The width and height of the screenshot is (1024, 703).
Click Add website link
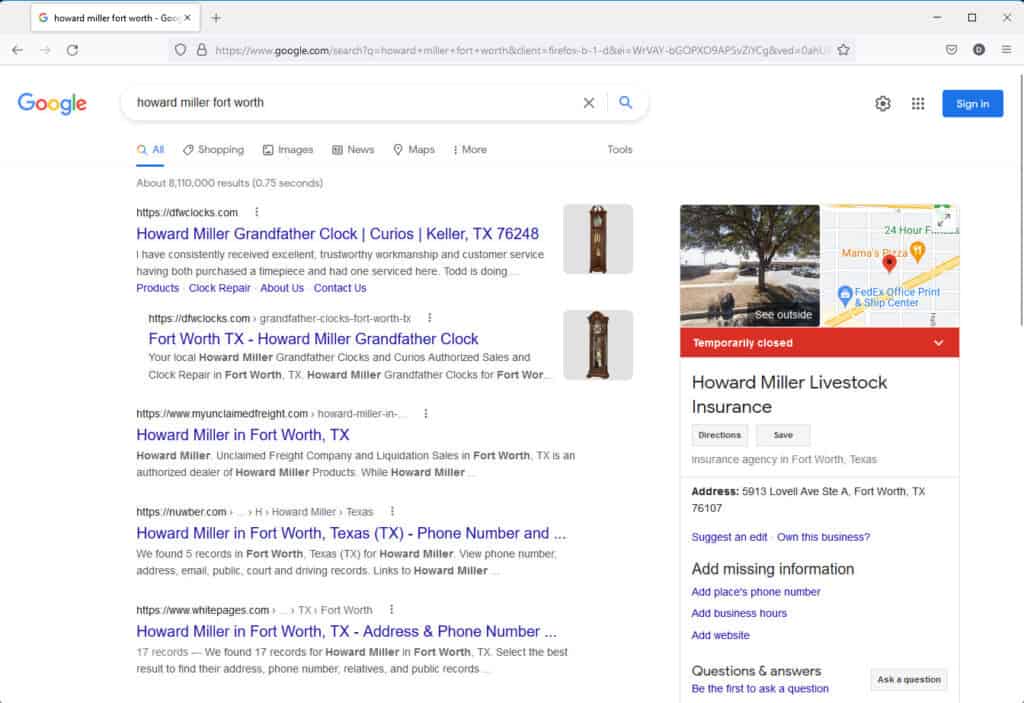click(x=720, y=635)
